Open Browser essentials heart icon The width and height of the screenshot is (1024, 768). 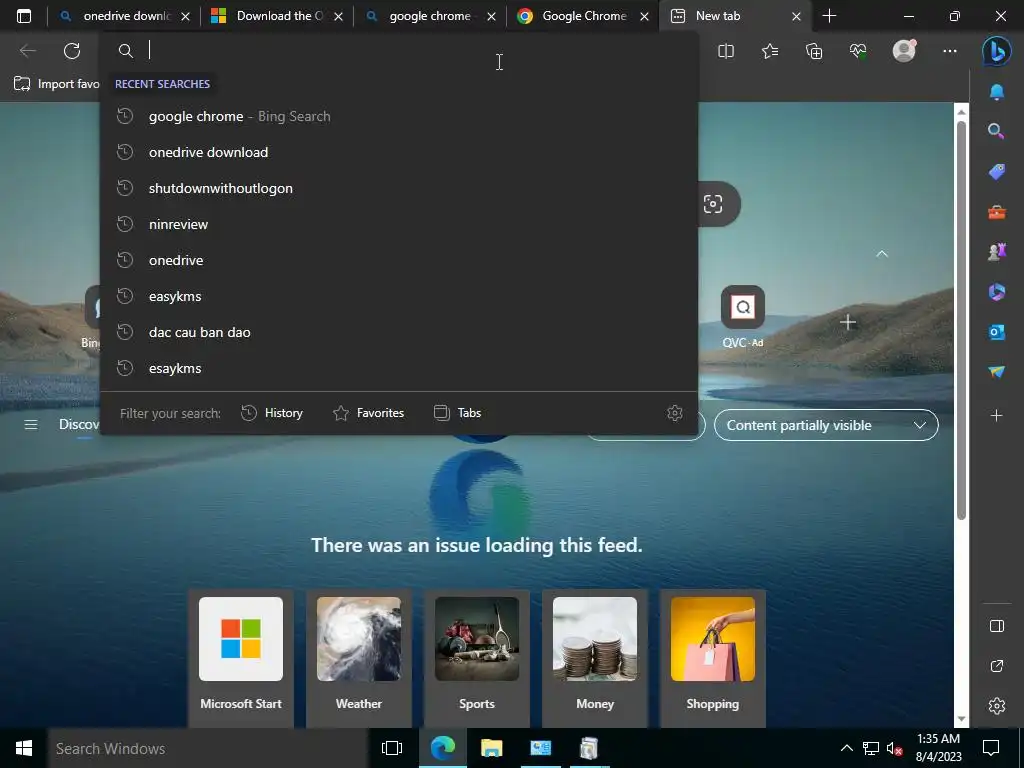[x=858, y=51]
